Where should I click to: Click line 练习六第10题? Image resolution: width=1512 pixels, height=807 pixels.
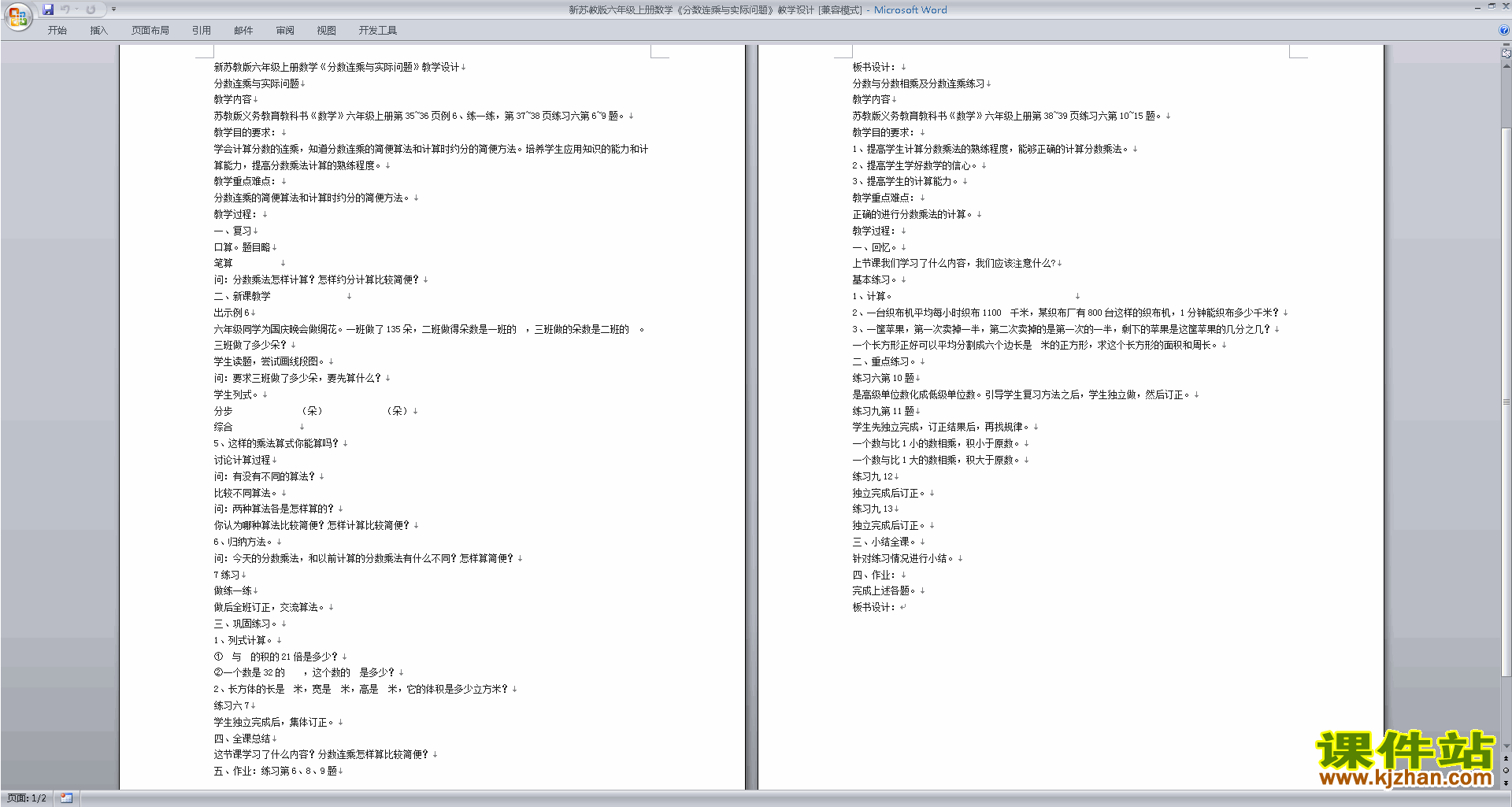tap(883, 379)
